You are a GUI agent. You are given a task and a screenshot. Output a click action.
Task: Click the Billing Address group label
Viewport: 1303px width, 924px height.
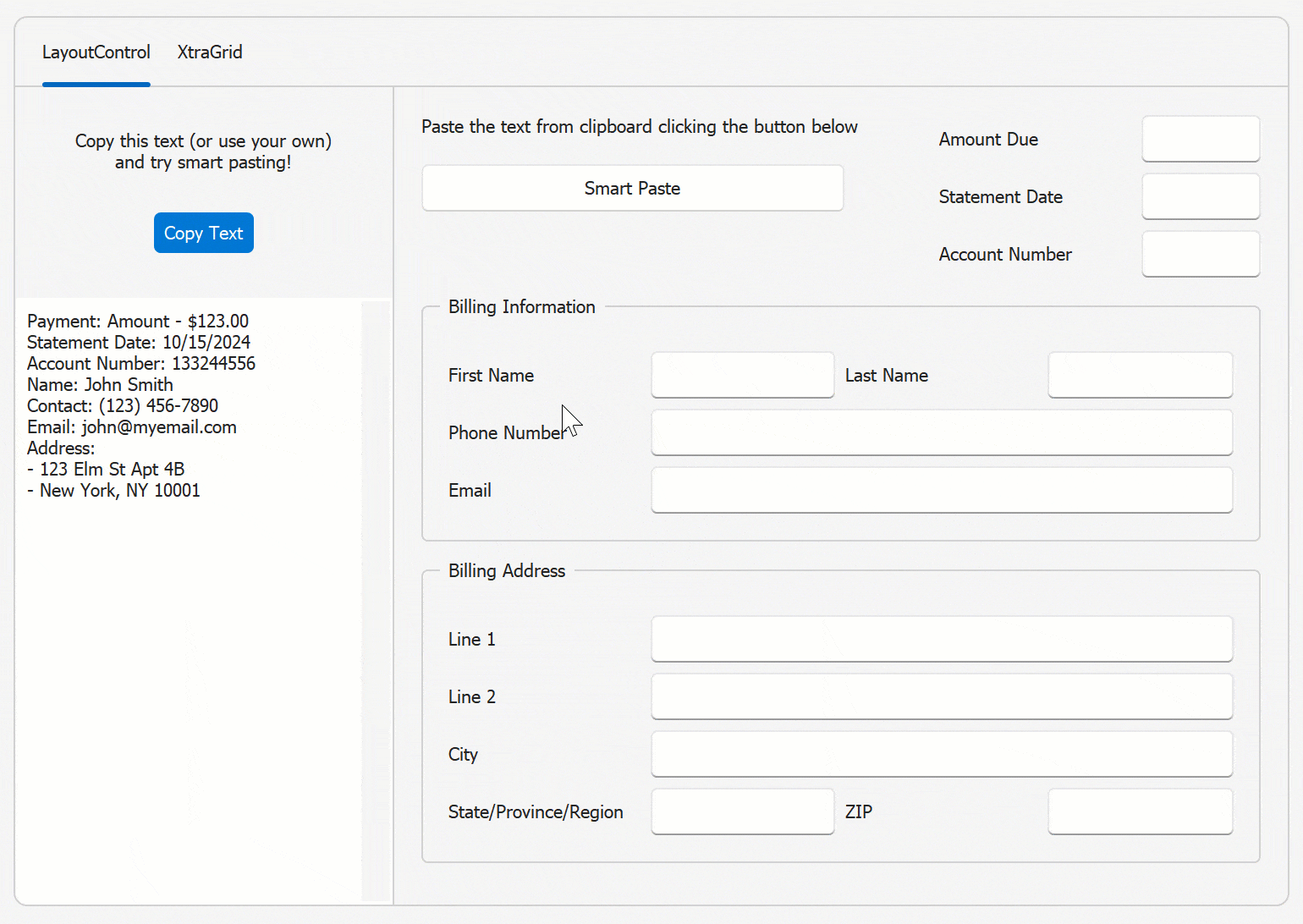click(506, 570)
